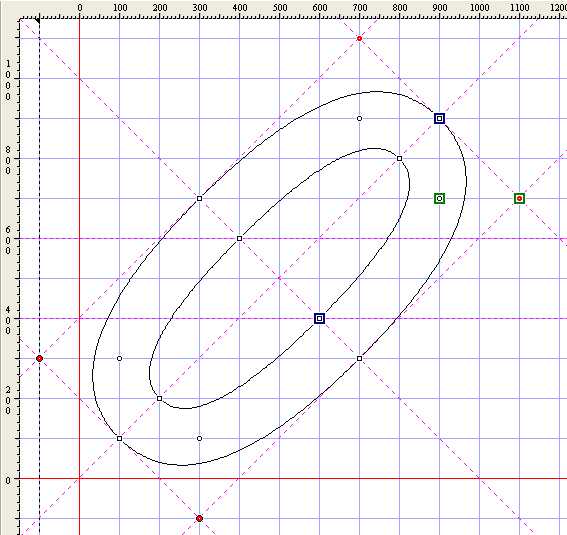Click the black triangle marker on the top ruler

coord(38,21)
